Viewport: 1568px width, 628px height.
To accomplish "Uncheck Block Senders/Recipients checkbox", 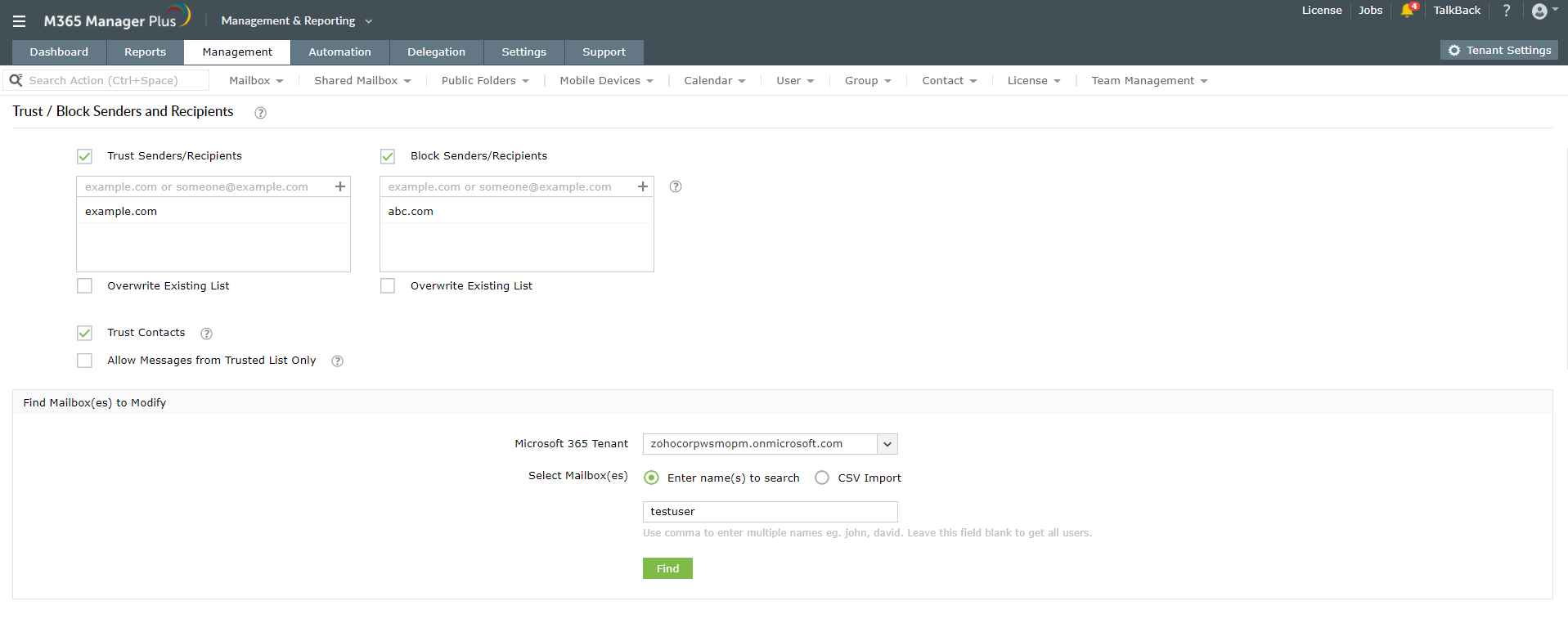I will (x=388, y=156).
